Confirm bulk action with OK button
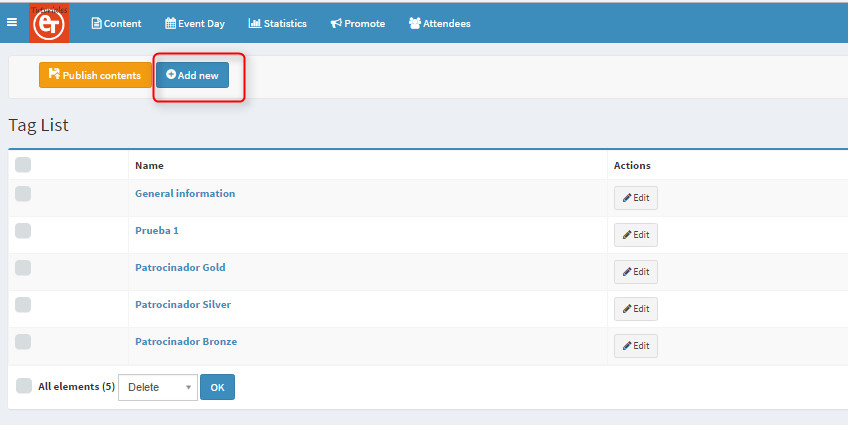848x425 pixels. click(x=217, y=387)
